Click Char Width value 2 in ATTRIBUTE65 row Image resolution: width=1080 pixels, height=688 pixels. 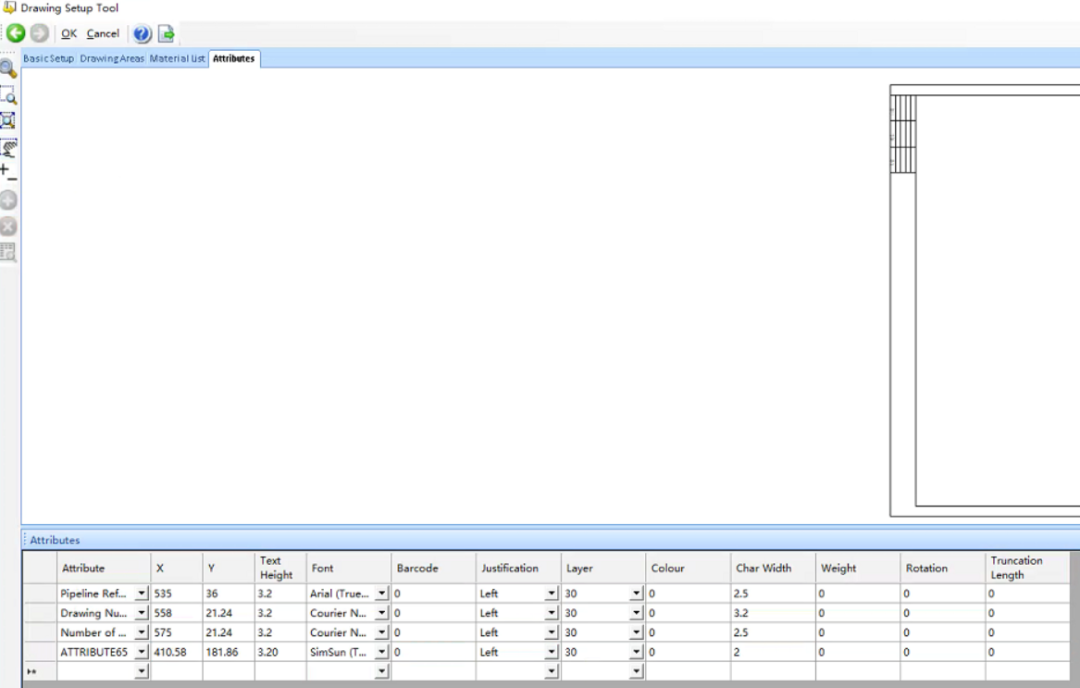(773, 651)
